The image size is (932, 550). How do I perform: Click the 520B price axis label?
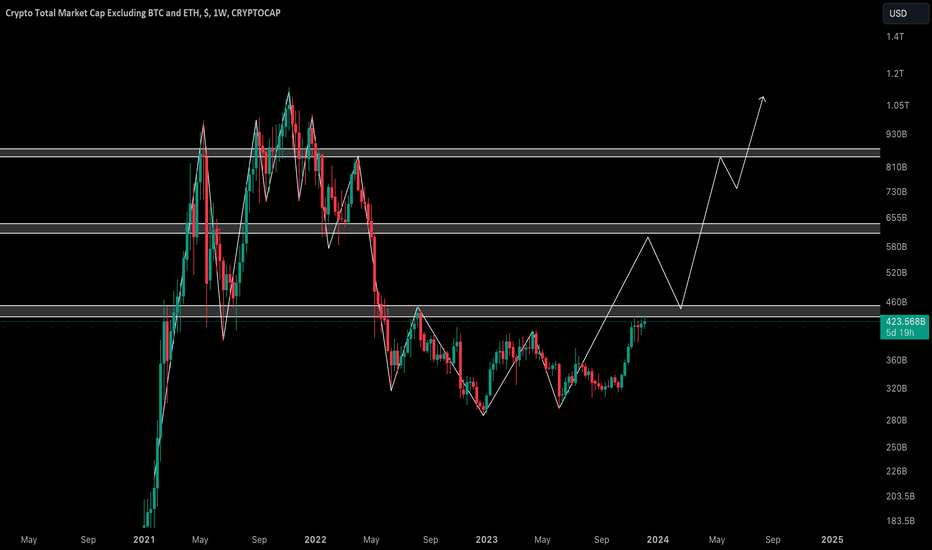896,273
